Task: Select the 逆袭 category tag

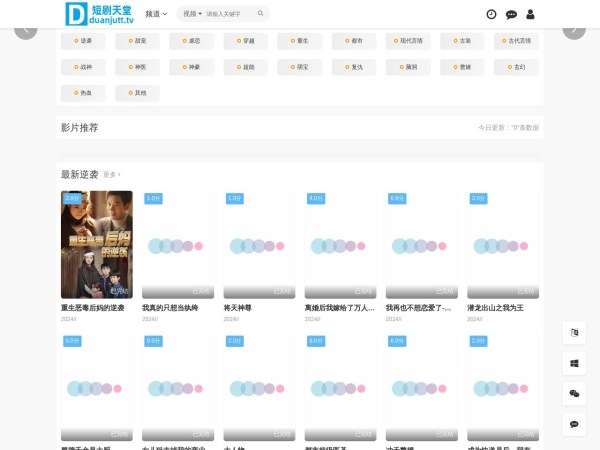Action: pyautogui.click(x=83, y=42)
